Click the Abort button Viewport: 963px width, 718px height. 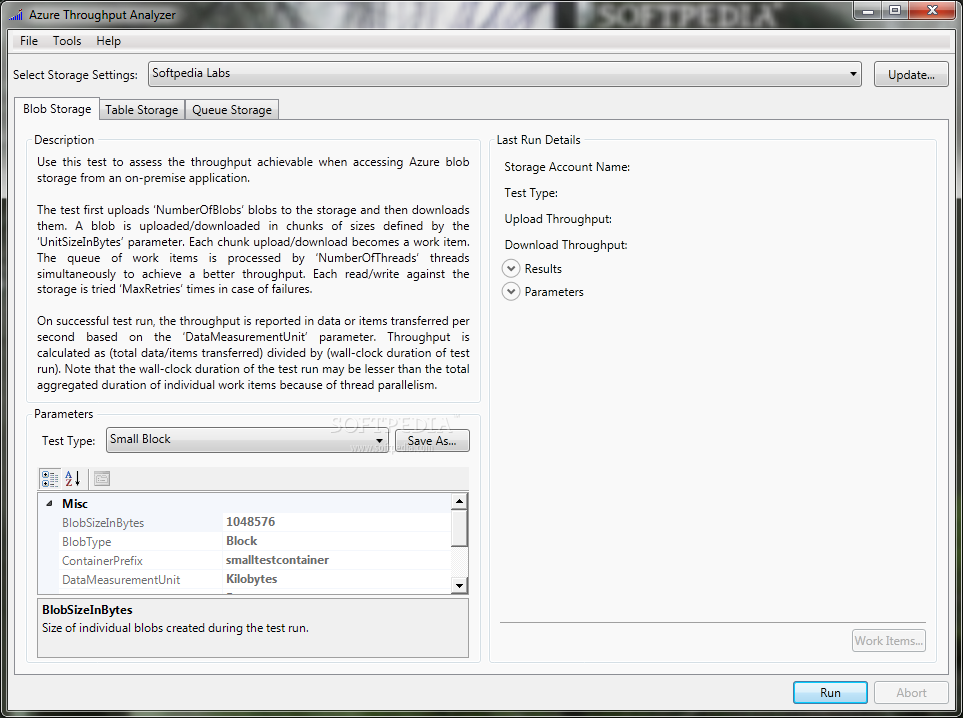click(x=911, y=692)
